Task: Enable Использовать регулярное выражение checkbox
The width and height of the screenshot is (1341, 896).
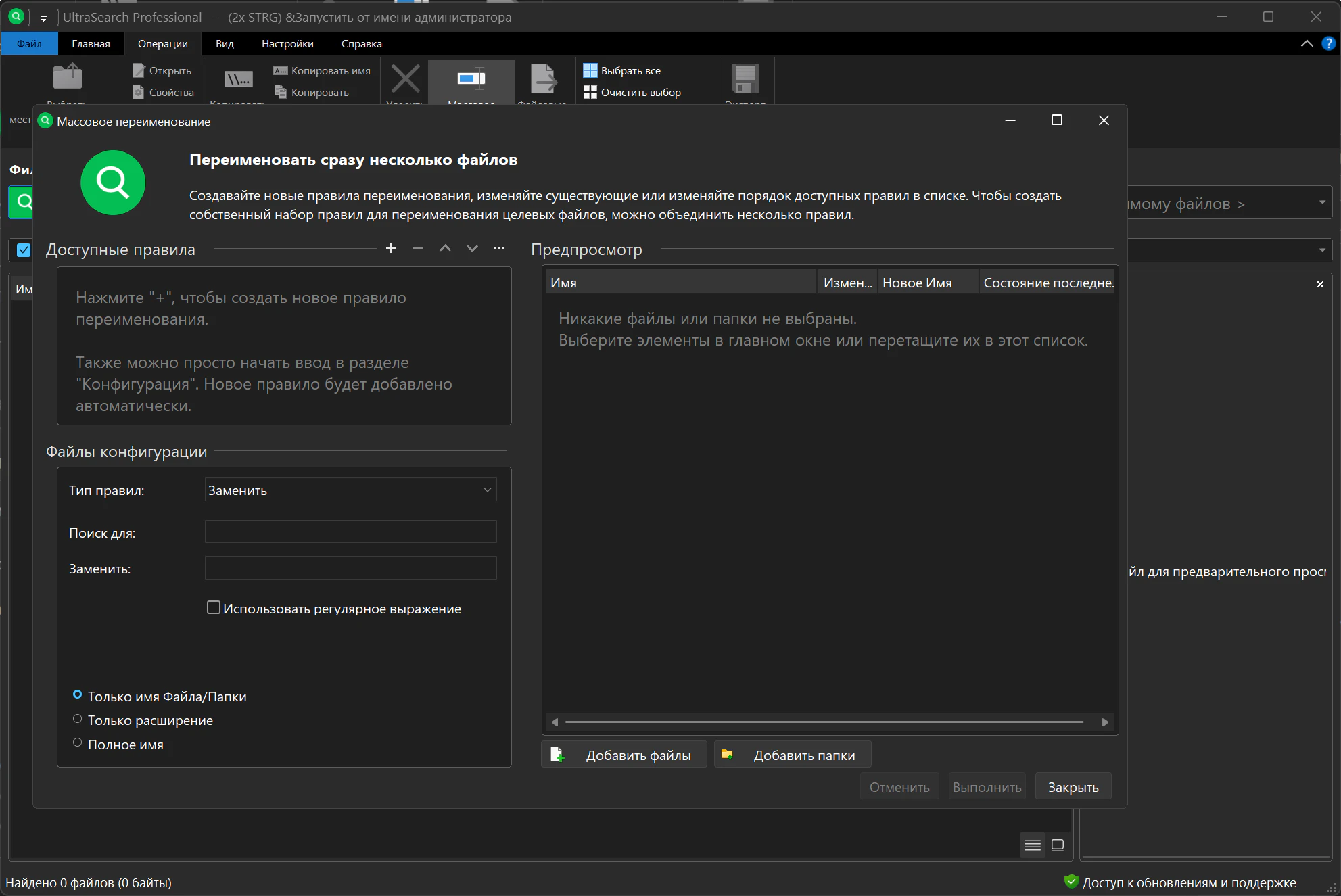Action: pyautogui.click(x=214, y=608)
